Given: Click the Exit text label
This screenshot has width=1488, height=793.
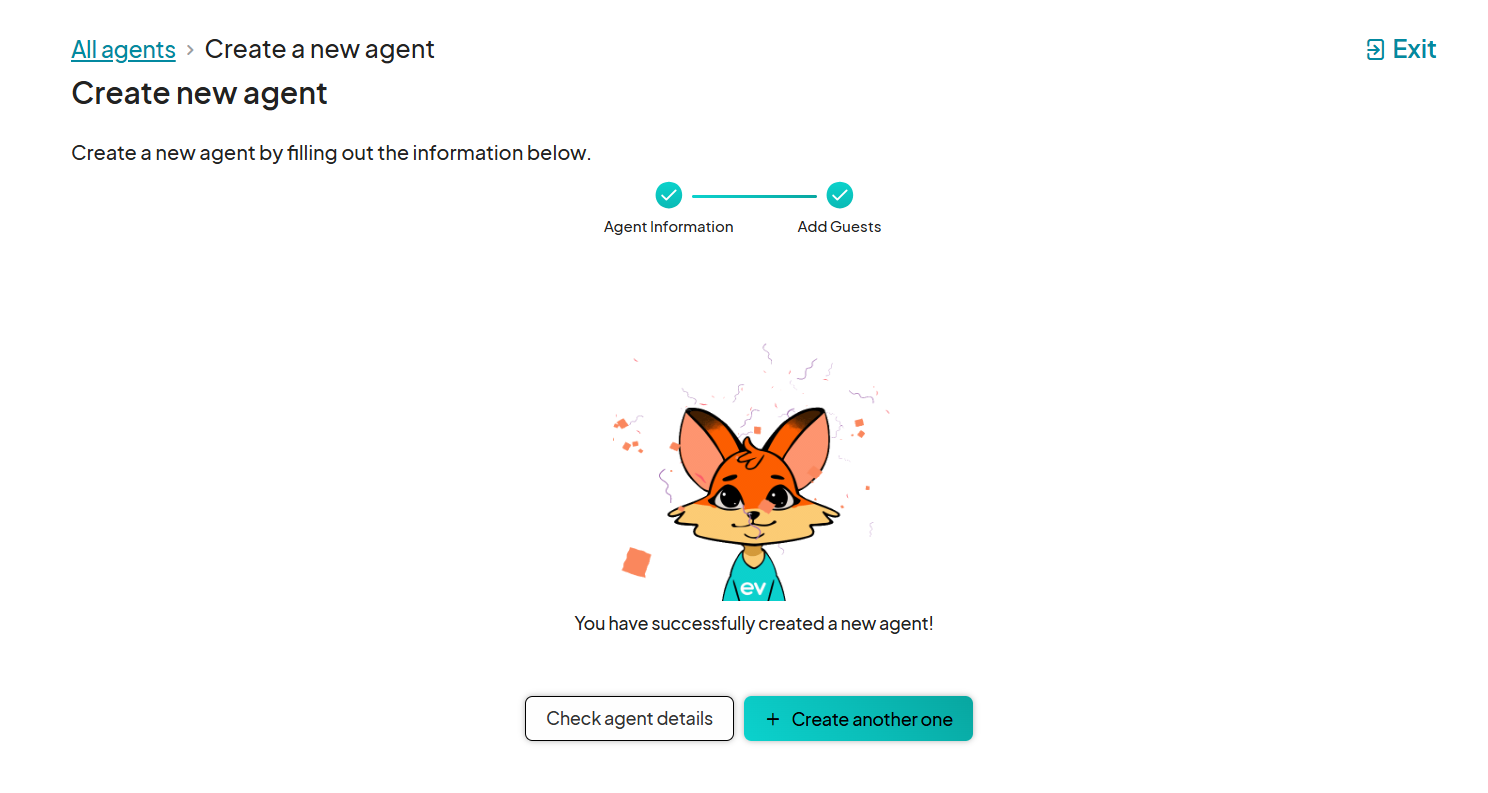Looking at the screenshot, I should coord(1414,49).
